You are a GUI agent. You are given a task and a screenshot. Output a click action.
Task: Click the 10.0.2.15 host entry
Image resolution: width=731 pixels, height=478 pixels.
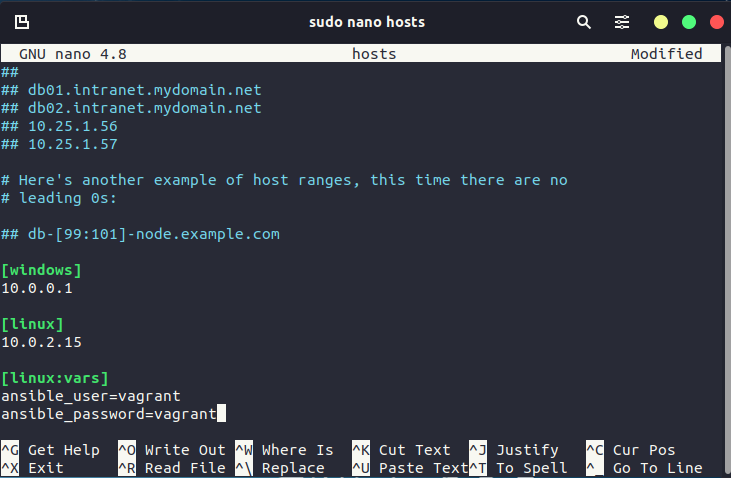click(42, 342)
